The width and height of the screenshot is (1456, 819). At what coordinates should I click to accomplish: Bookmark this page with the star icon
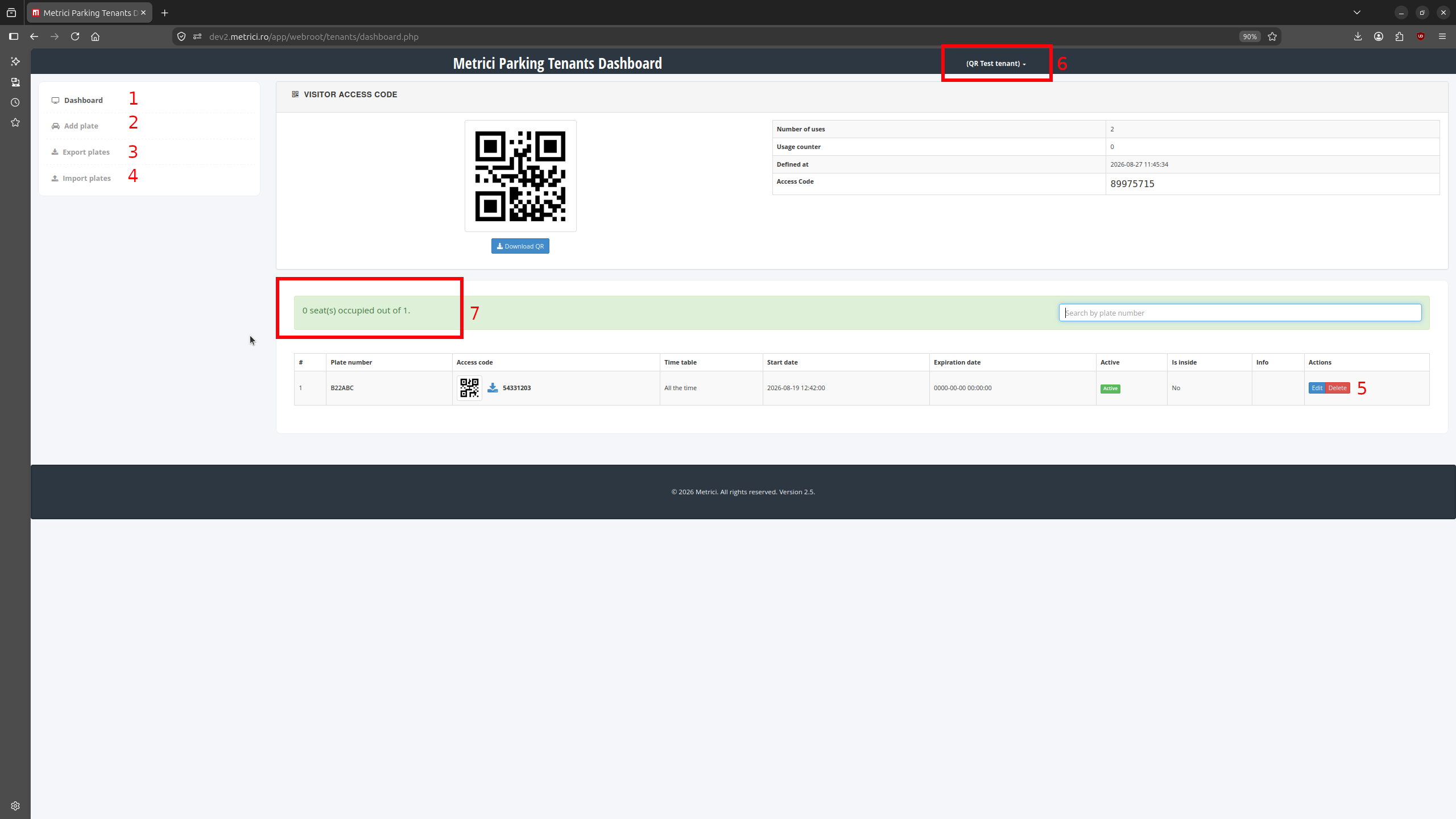(1272, 36)
